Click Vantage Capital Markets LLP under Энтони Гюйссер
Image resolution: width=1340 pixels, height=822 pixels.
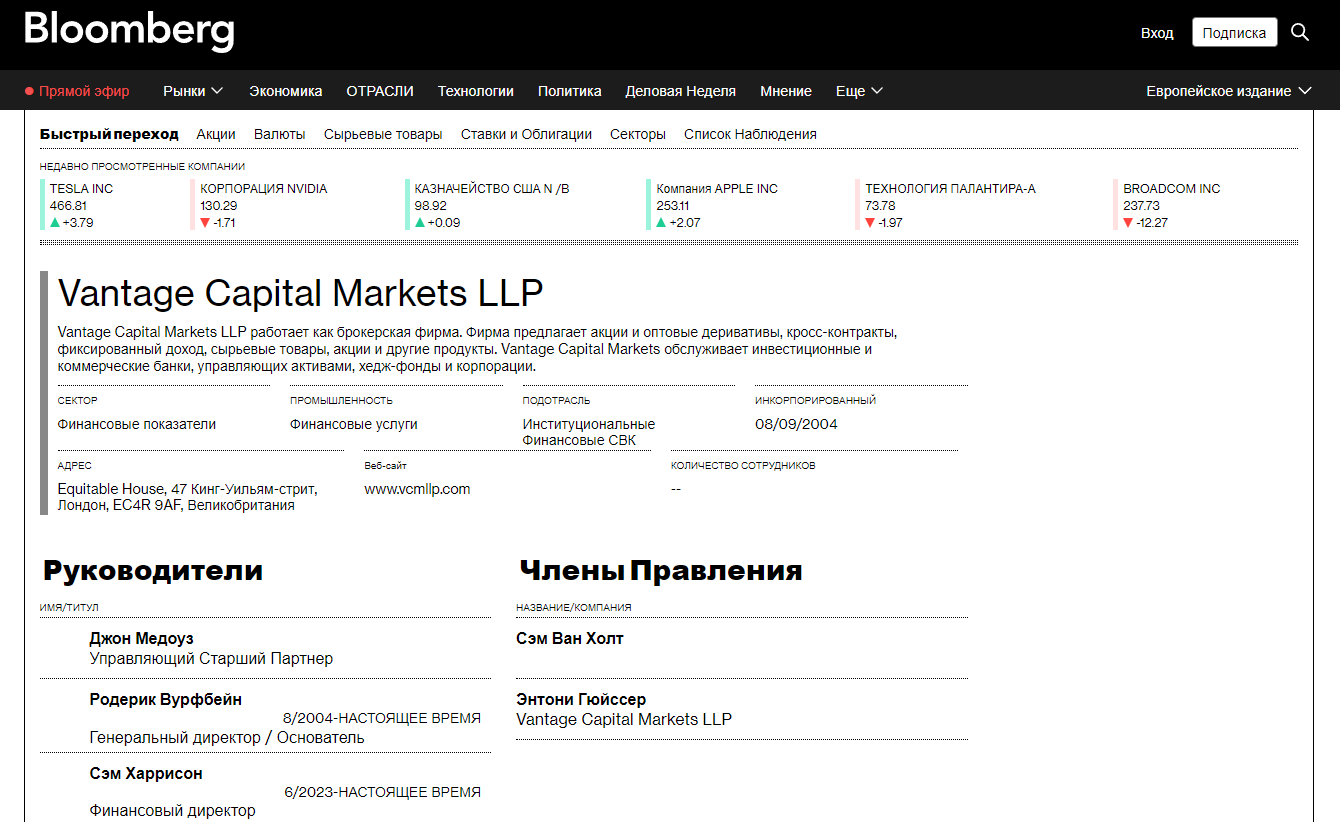[624, 719]
